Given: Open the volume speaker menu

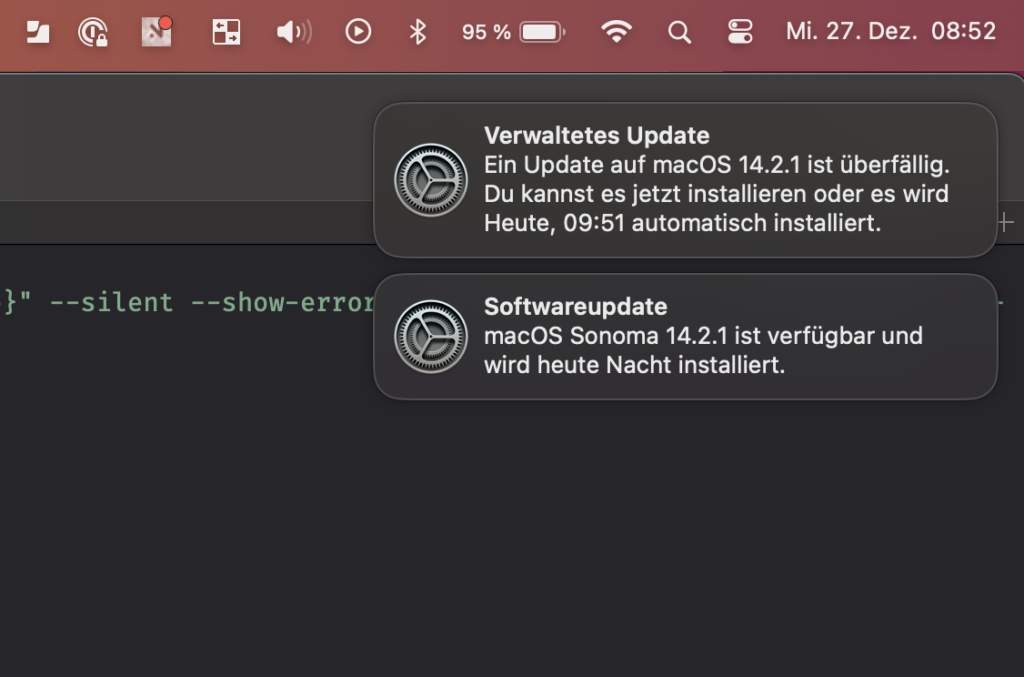Looking at the screenshot, I should click(x=294, y=31).
